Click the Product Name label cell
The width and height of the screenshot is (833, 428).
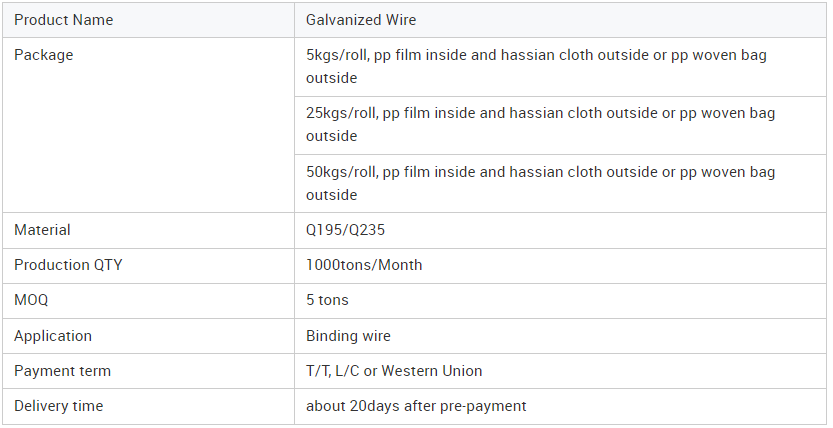point(148,20)
